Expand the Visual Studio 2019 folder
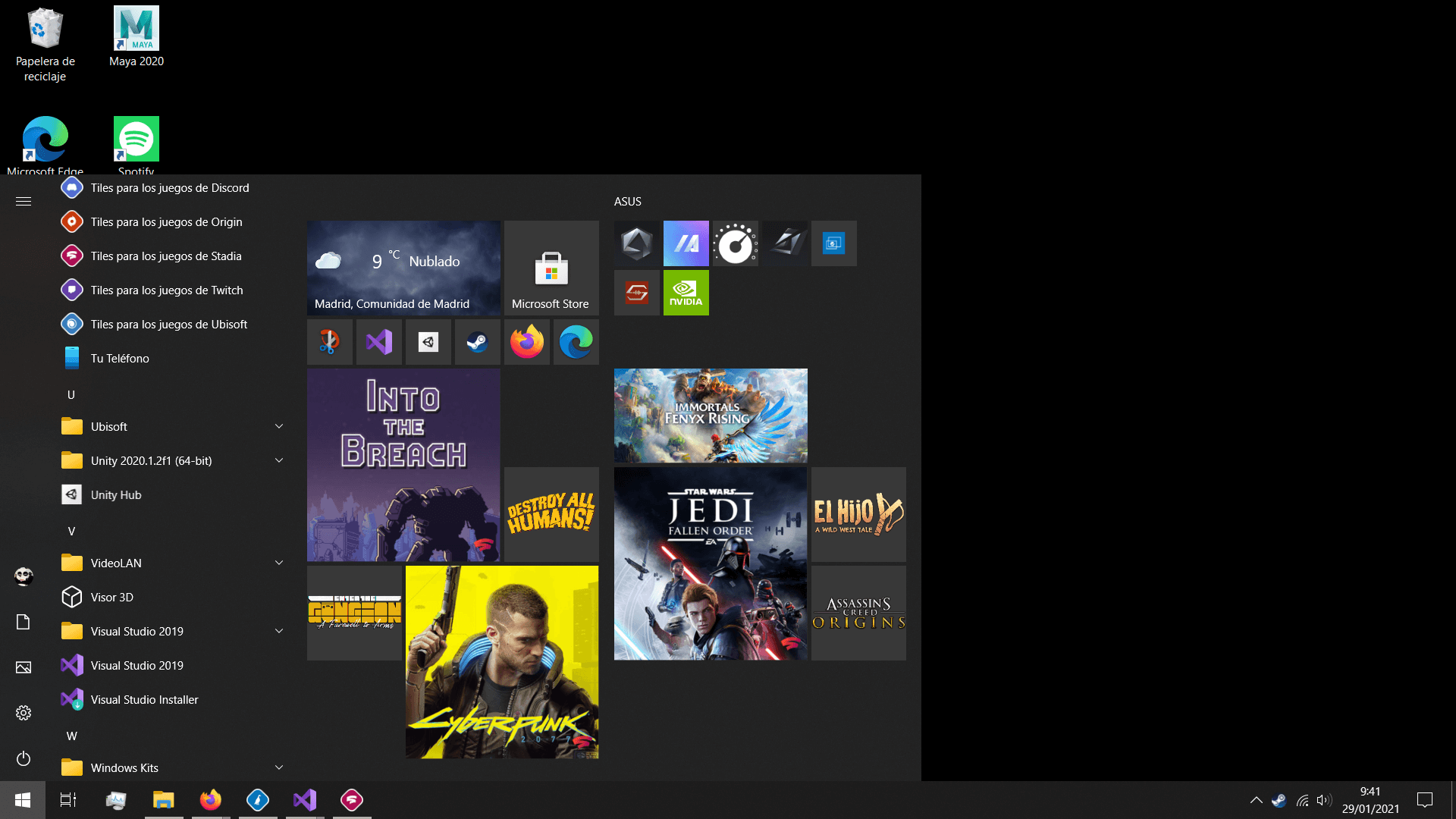The image size is (1456, 819). pos(278,631)
